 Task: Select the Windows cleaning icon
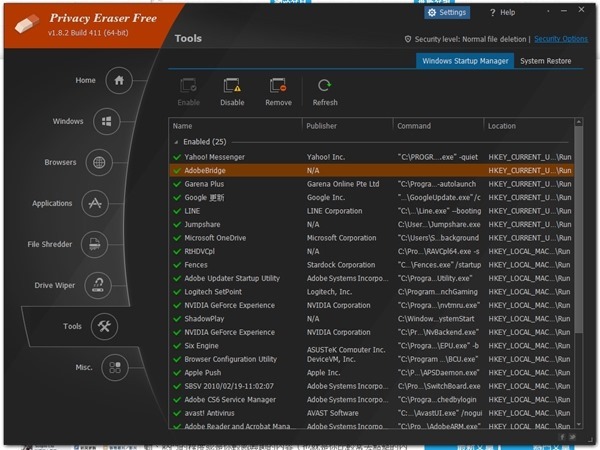[106, 122]
